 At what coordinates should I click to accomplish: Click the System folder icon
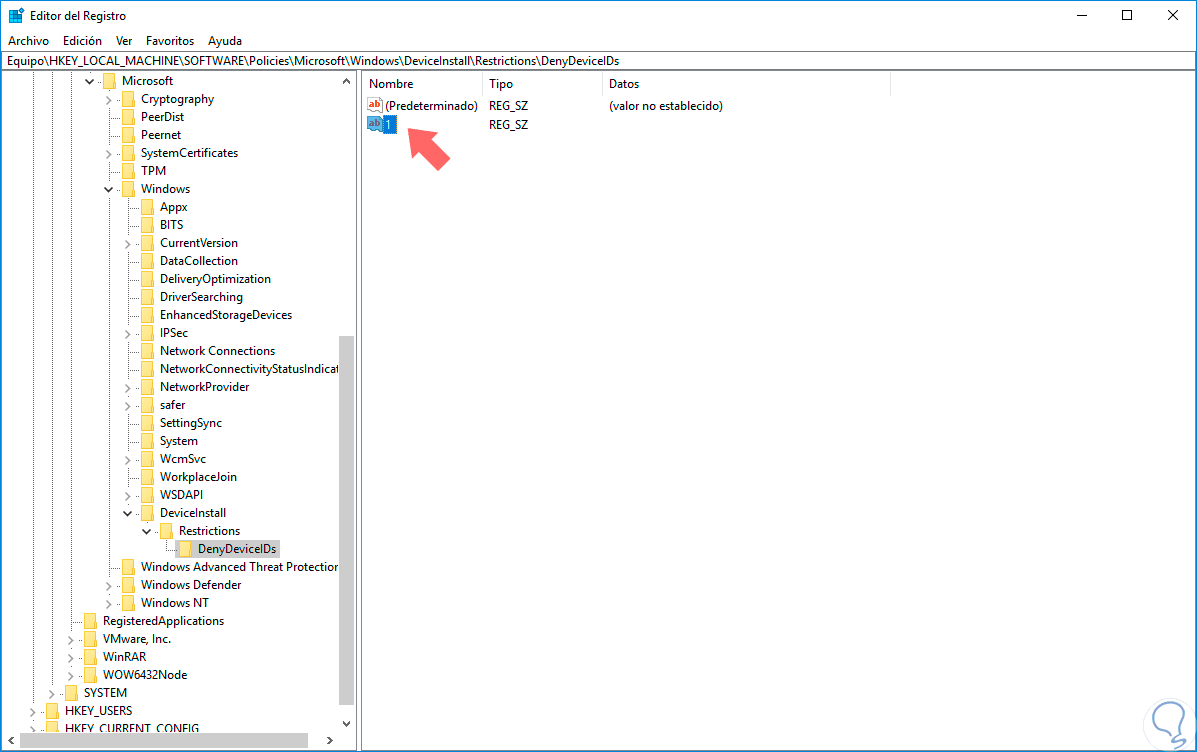point(147,441)
